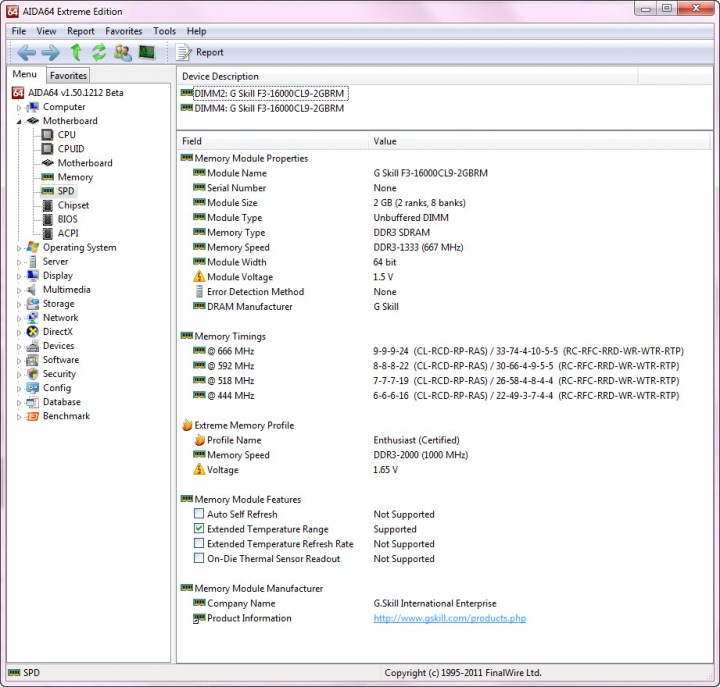
Task: Expand the Multimedia tree node
Action: point(19,290)
